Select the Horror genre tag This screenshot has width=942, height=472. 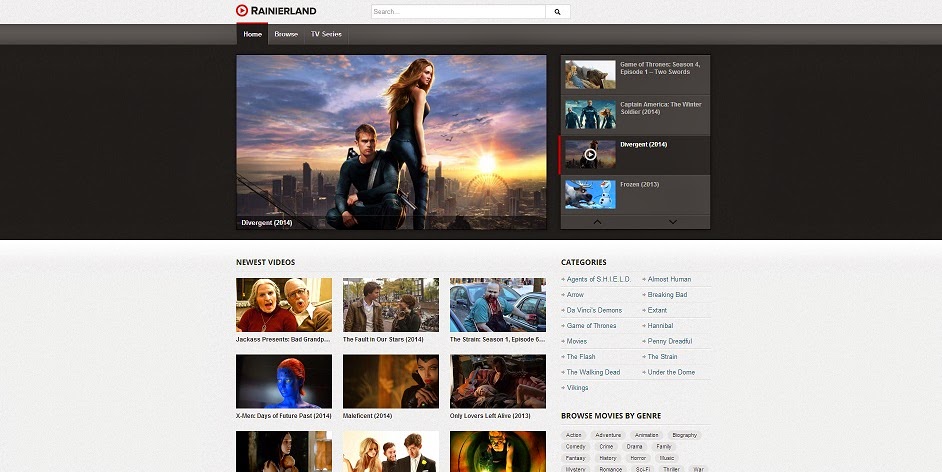pyautogui.click(x=638, y=458)
